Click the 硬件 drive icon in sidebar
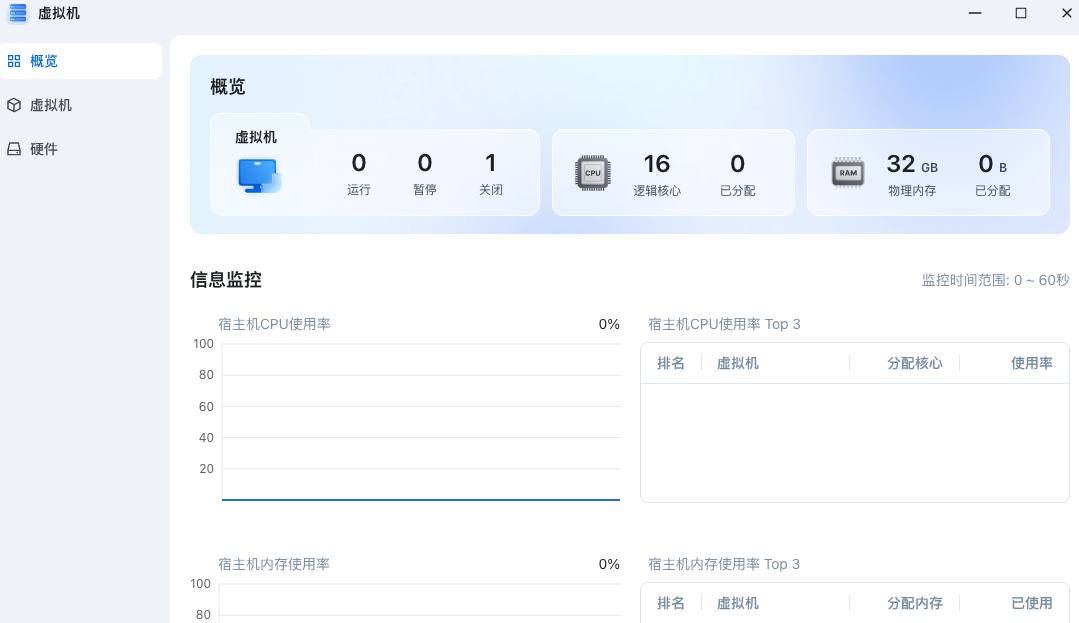Screen dimensions: 1079x623 pos(14,149)
